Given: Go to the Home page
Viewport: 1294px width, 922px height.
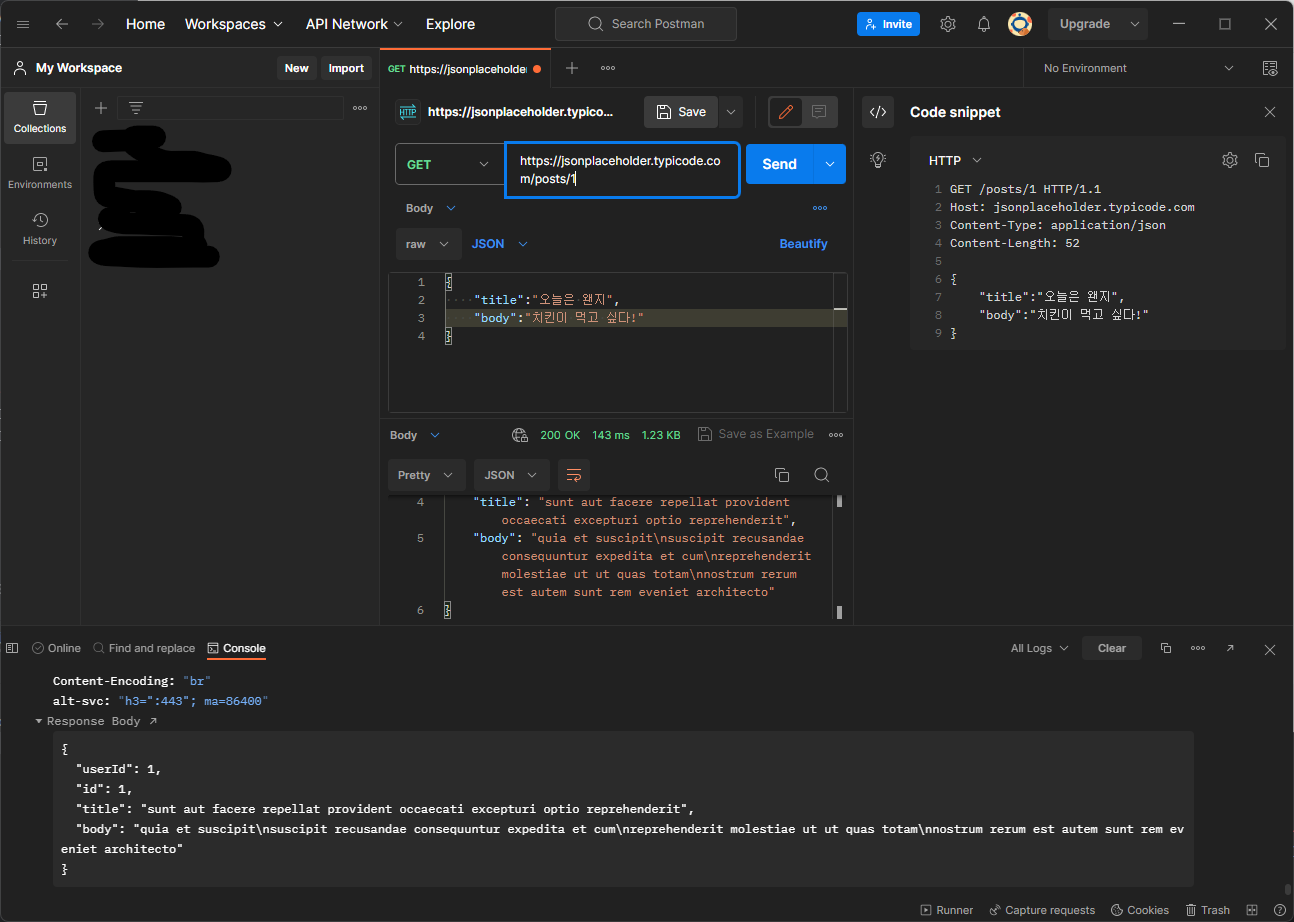Looking at the screenshot, I should tap(145, 24).
